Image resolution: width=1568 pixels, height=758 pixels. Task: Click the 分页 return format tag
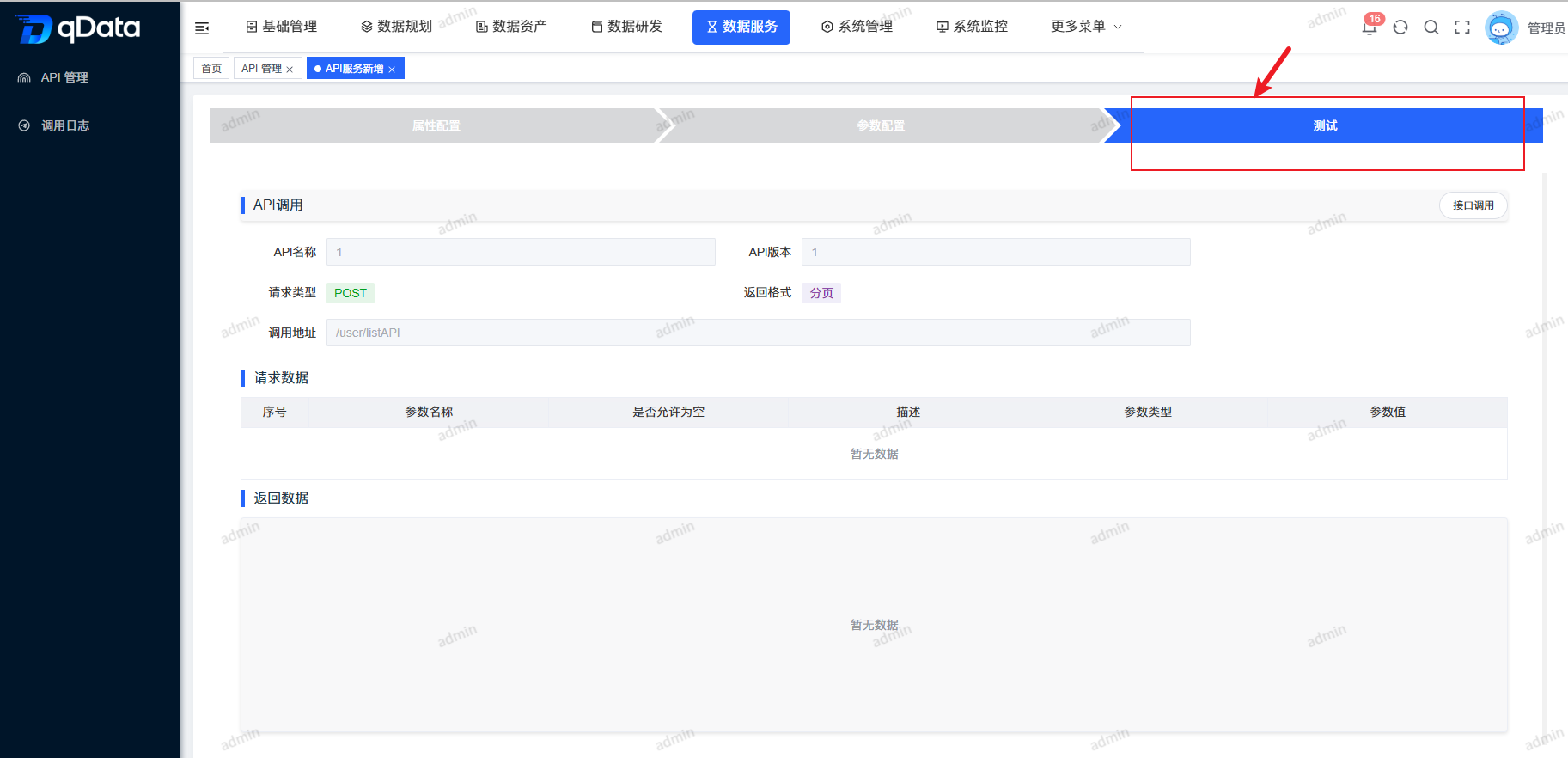[821, 293]
